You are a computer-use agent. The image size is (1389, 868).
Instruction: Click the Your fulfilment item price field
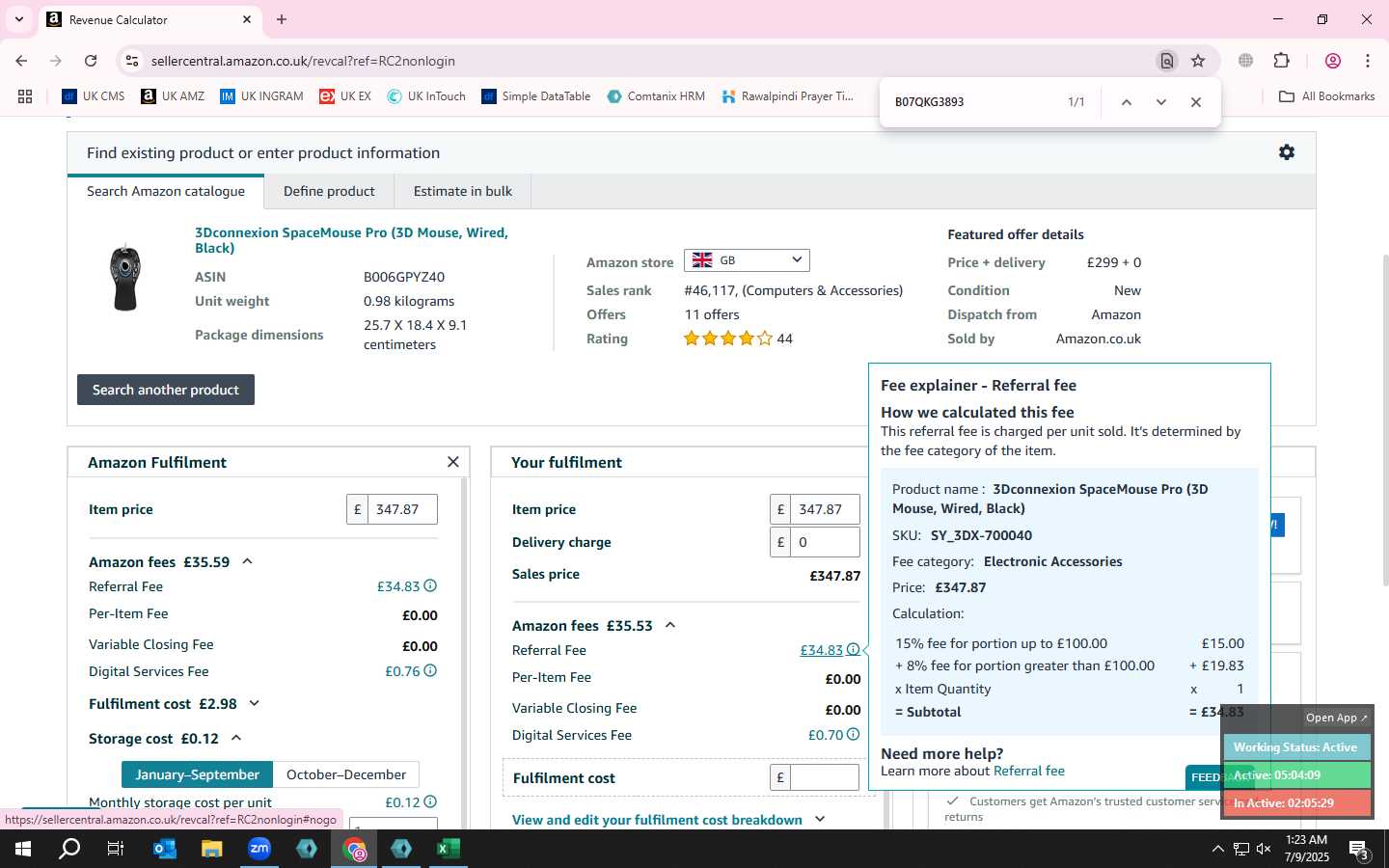(x=825, y=509)
